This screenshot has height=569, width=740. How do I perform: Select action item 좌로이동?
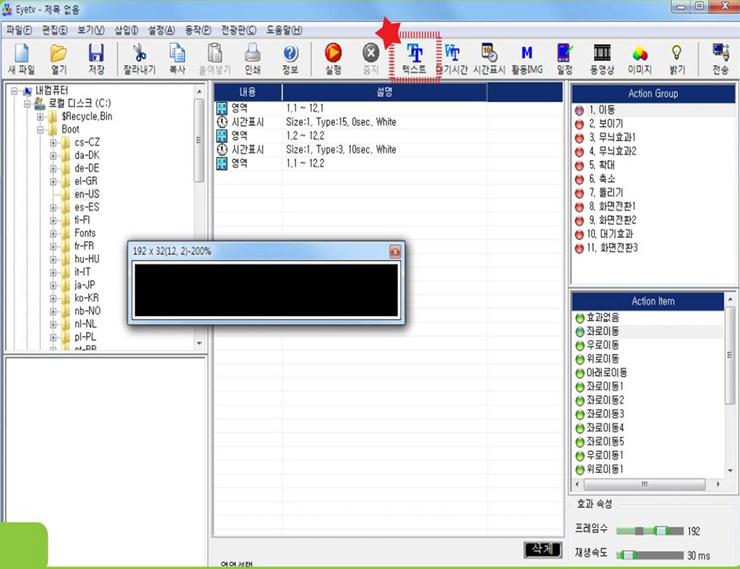click(648, 331)
